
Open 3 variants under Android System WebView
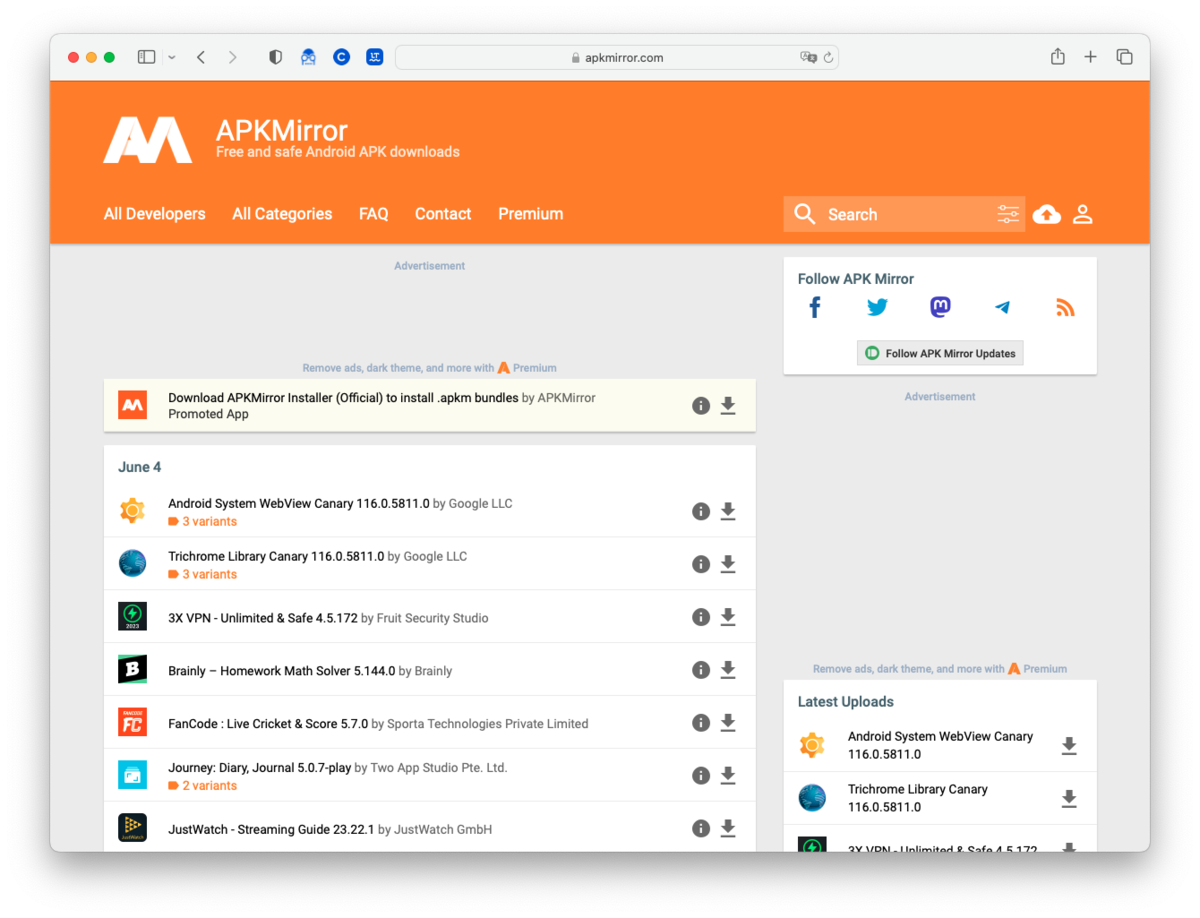tap(203, 522)
